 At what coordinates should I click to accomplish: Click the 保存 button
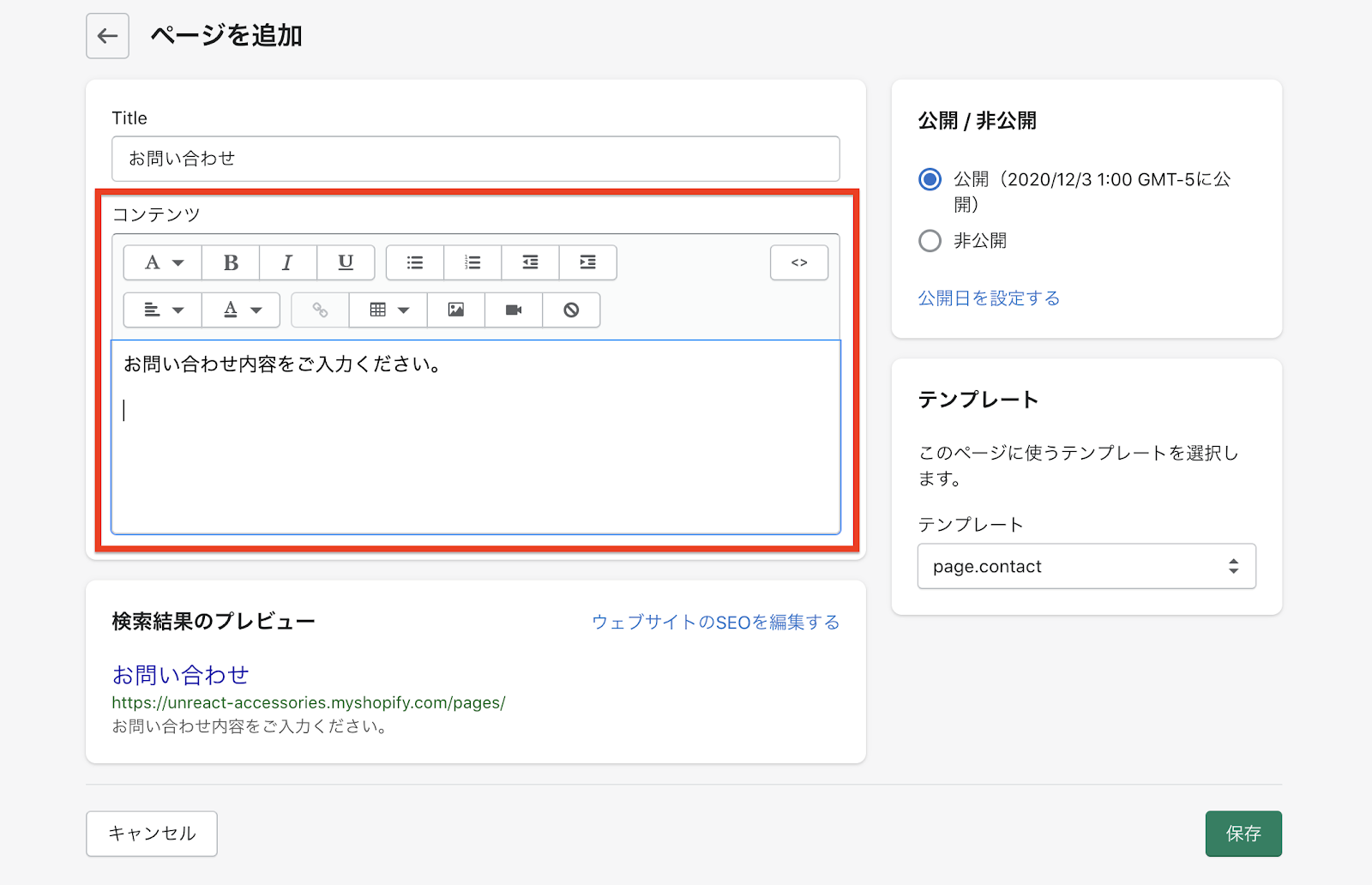pos(1243,834)
